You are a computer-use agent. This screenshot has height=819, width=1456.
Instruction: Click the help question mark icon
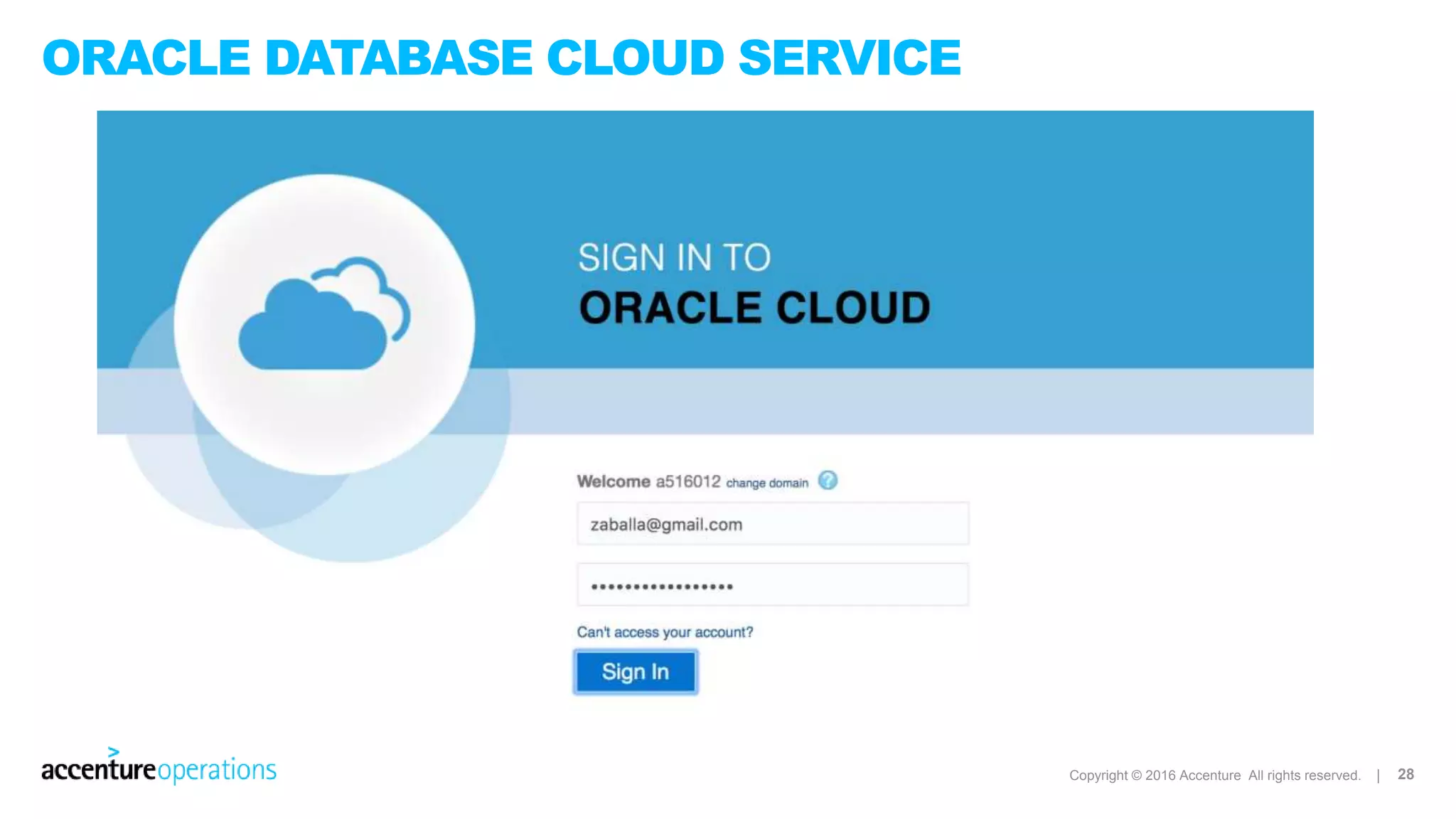pos(828,481)
